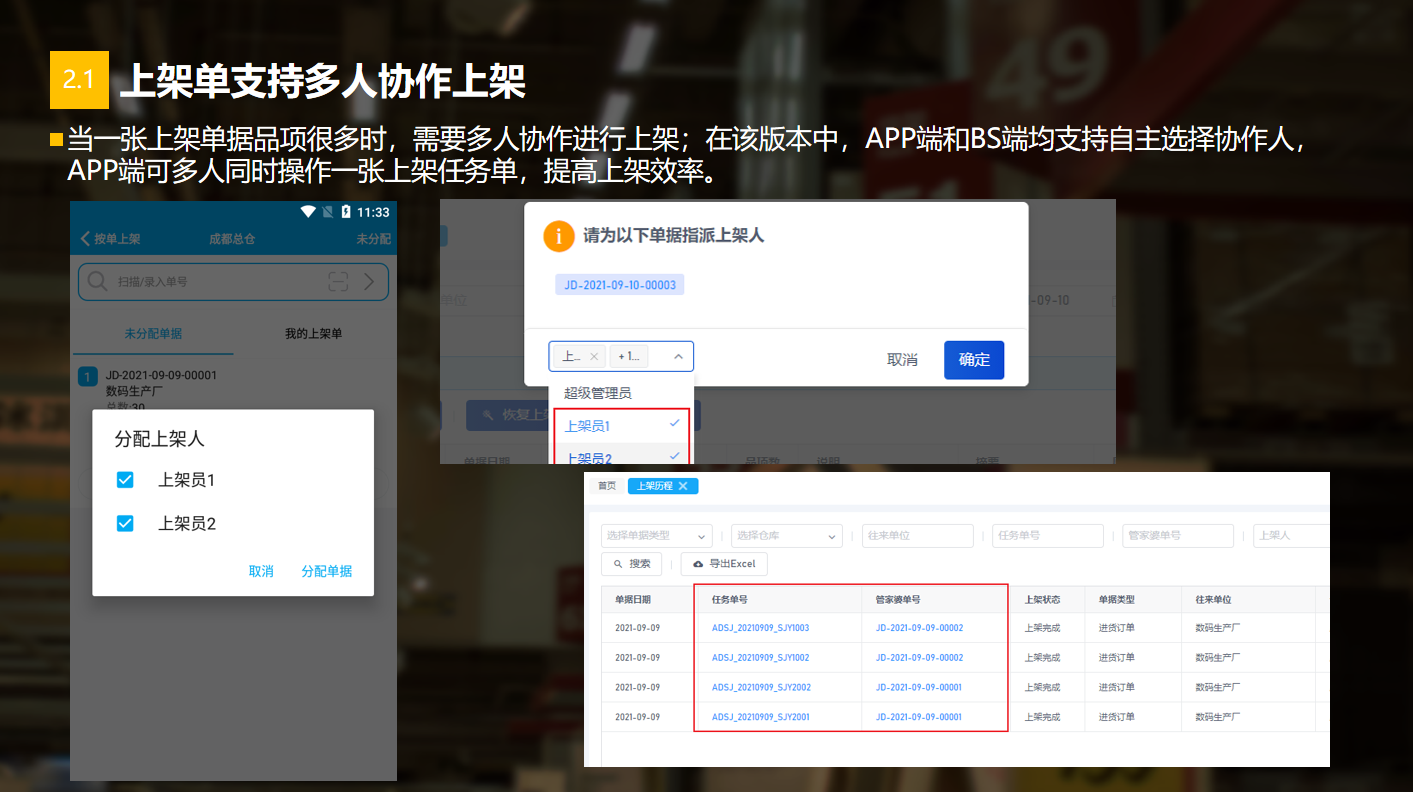Screen dimensions: 1413x792
Task: Tap the barcode scan icon in search box
Action: point(338,282)
